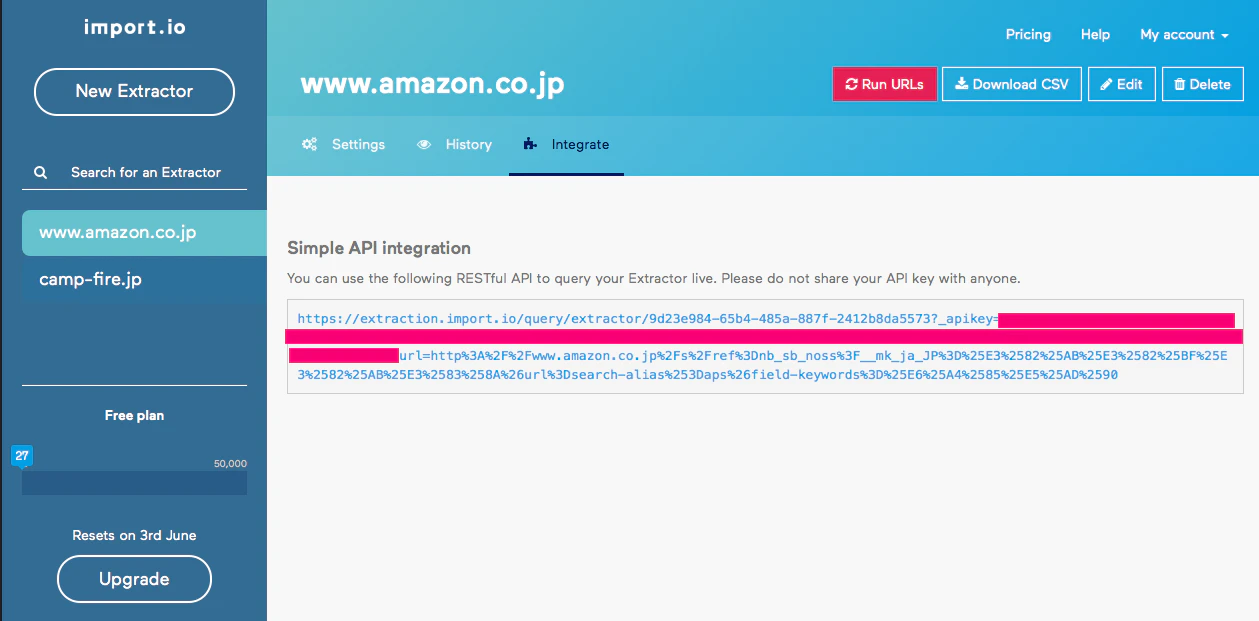Click the History eye icon
The height and width of the screenshot is (621, 1259).
[424, 144]
